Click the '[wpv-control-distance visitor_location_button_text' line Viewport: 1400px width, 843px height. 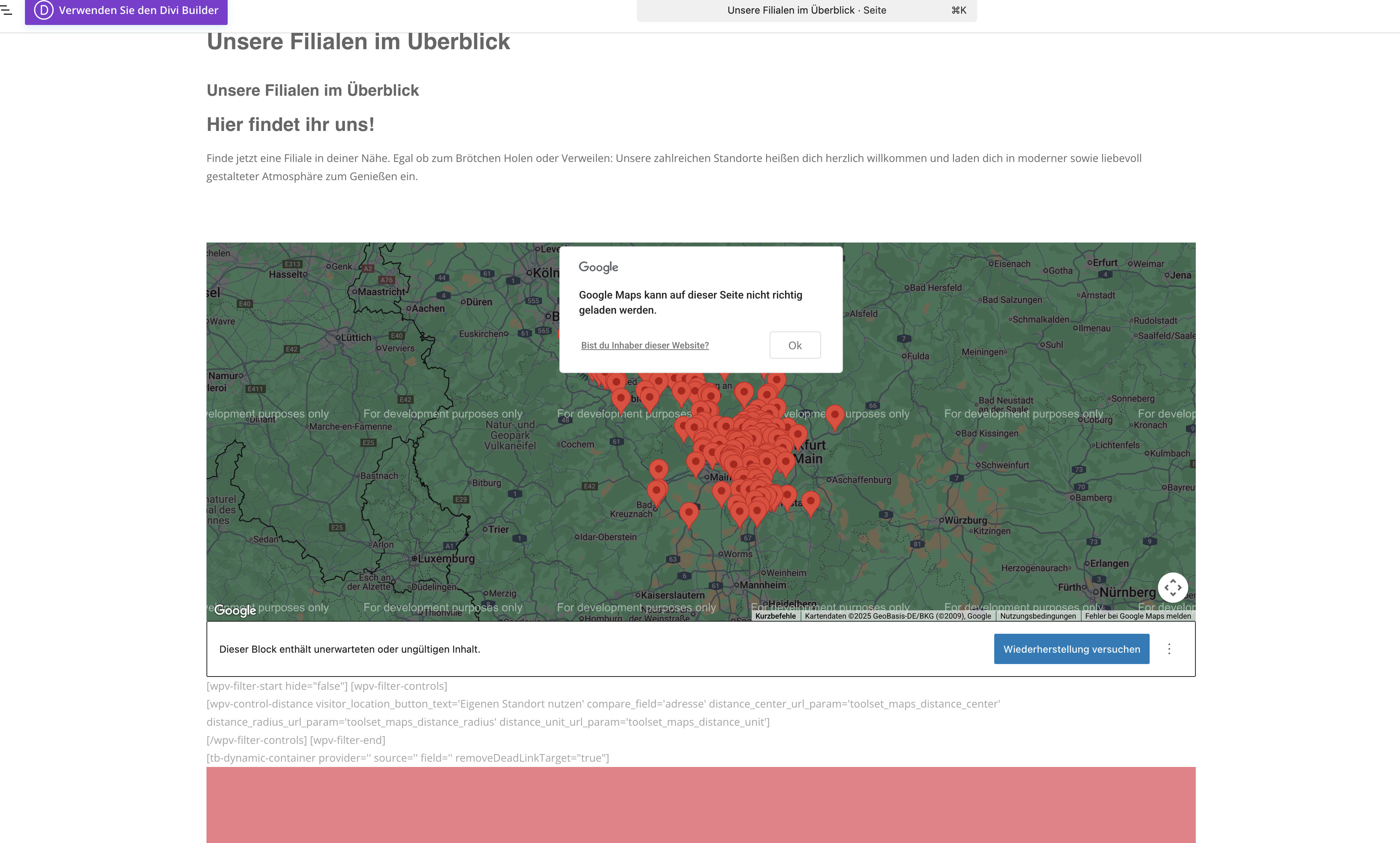(603, 713)
